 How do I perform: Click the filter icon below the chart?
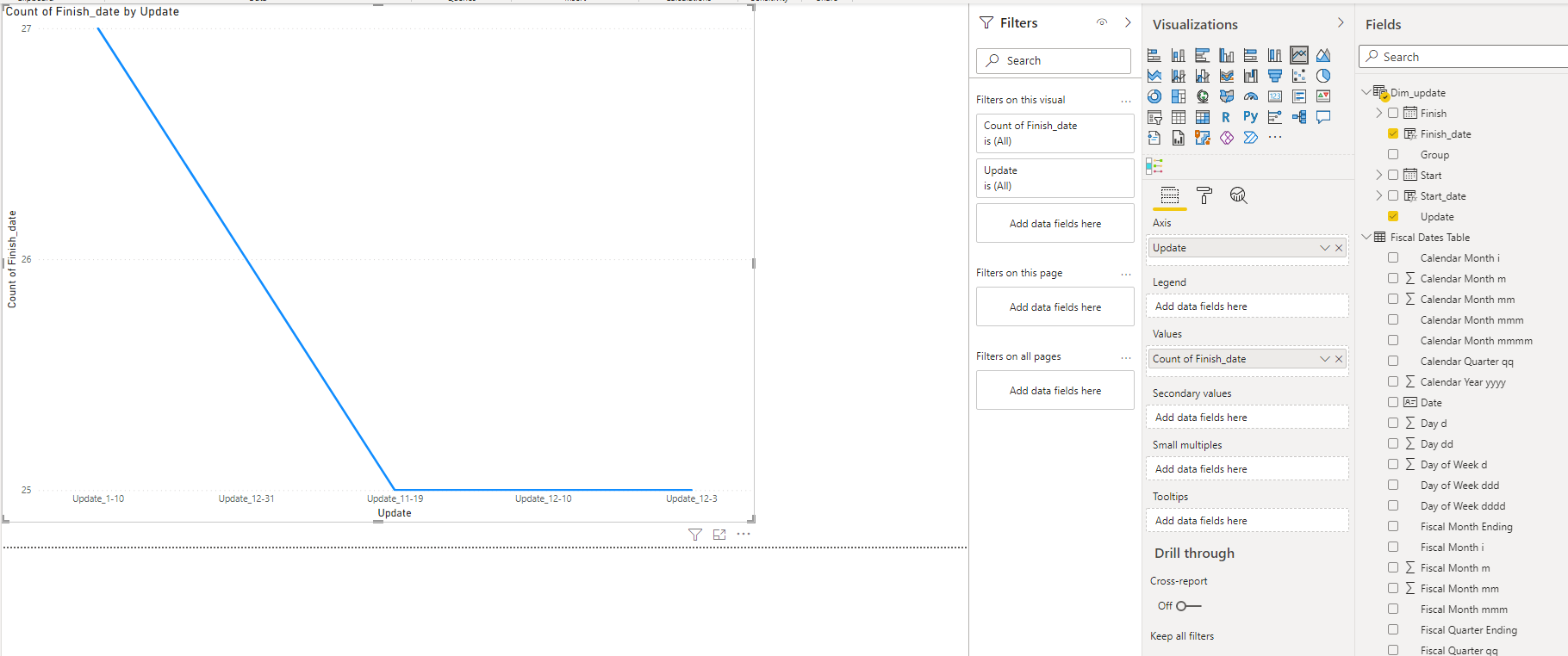[695, 535]
